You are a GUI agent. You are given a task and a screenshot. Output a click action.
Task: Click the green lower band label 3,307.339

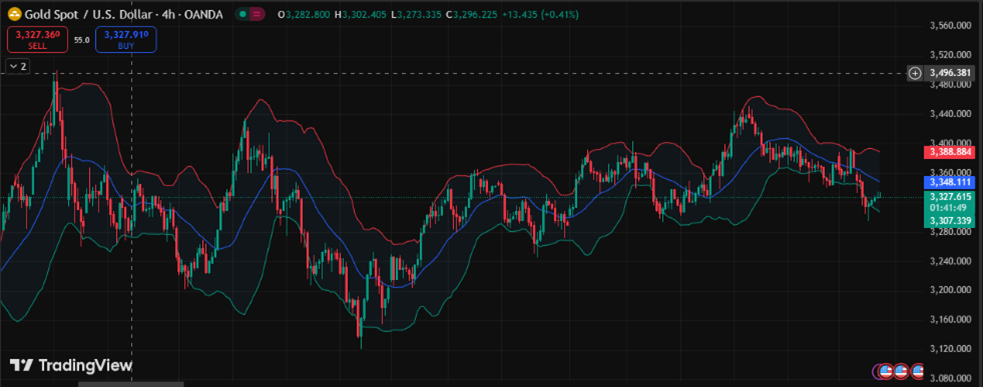click(x=950, y=221)
